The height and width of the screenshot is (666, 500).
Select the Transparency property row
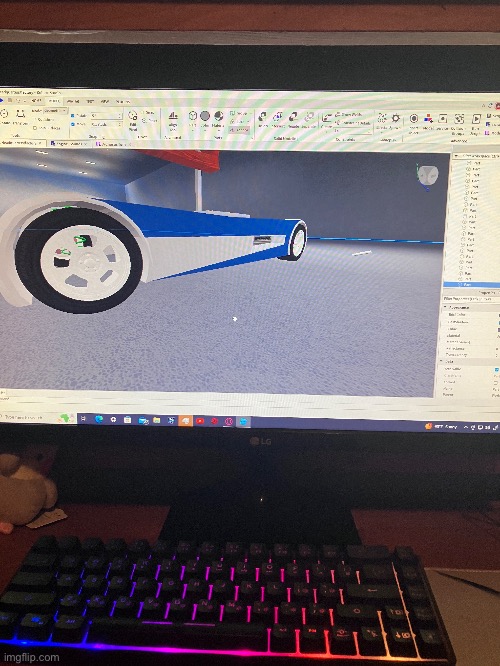tap(469, 355)
